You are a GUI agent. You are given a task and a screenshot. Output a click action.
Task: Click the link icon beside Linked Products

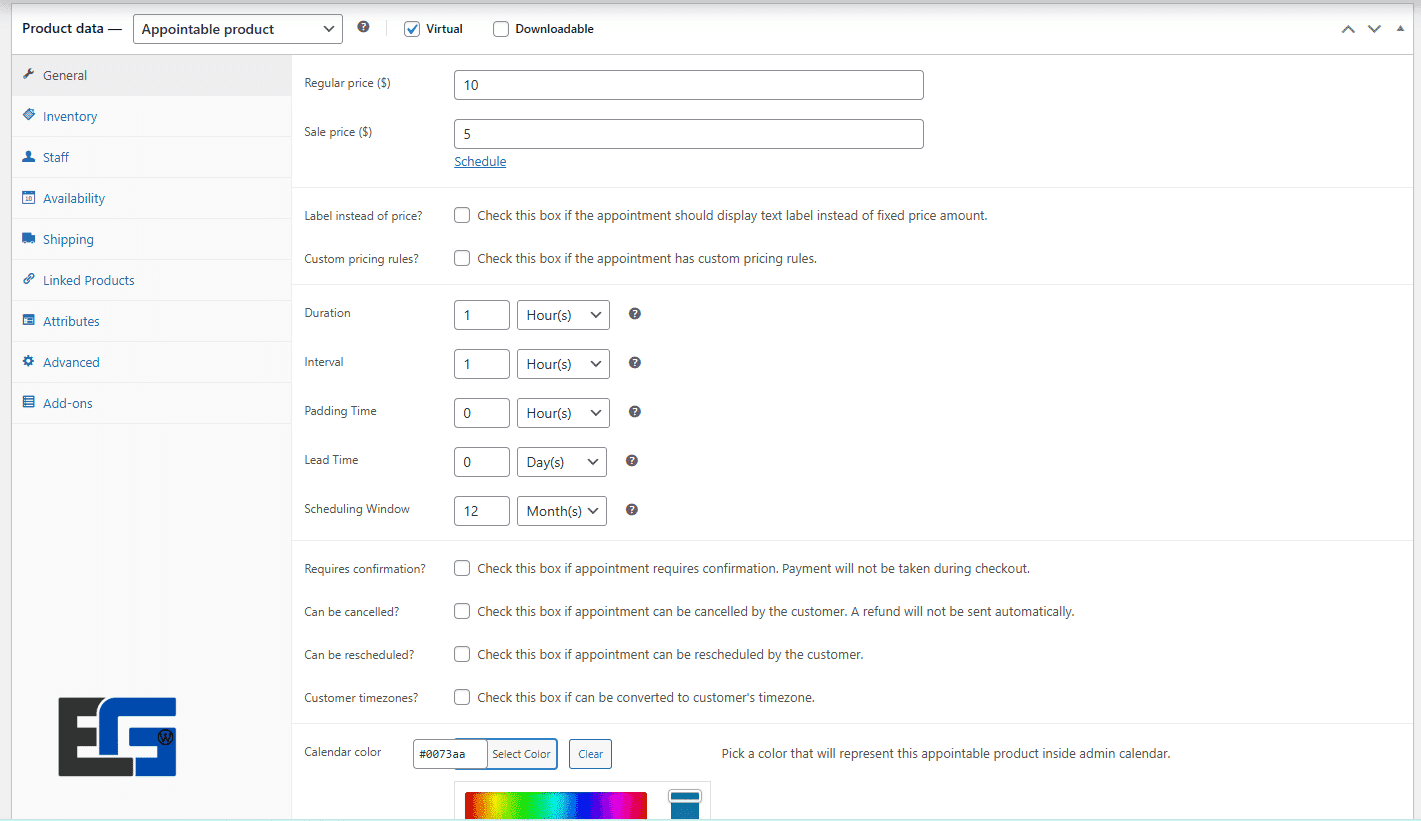pyautogui.click(x=29, y=280)
